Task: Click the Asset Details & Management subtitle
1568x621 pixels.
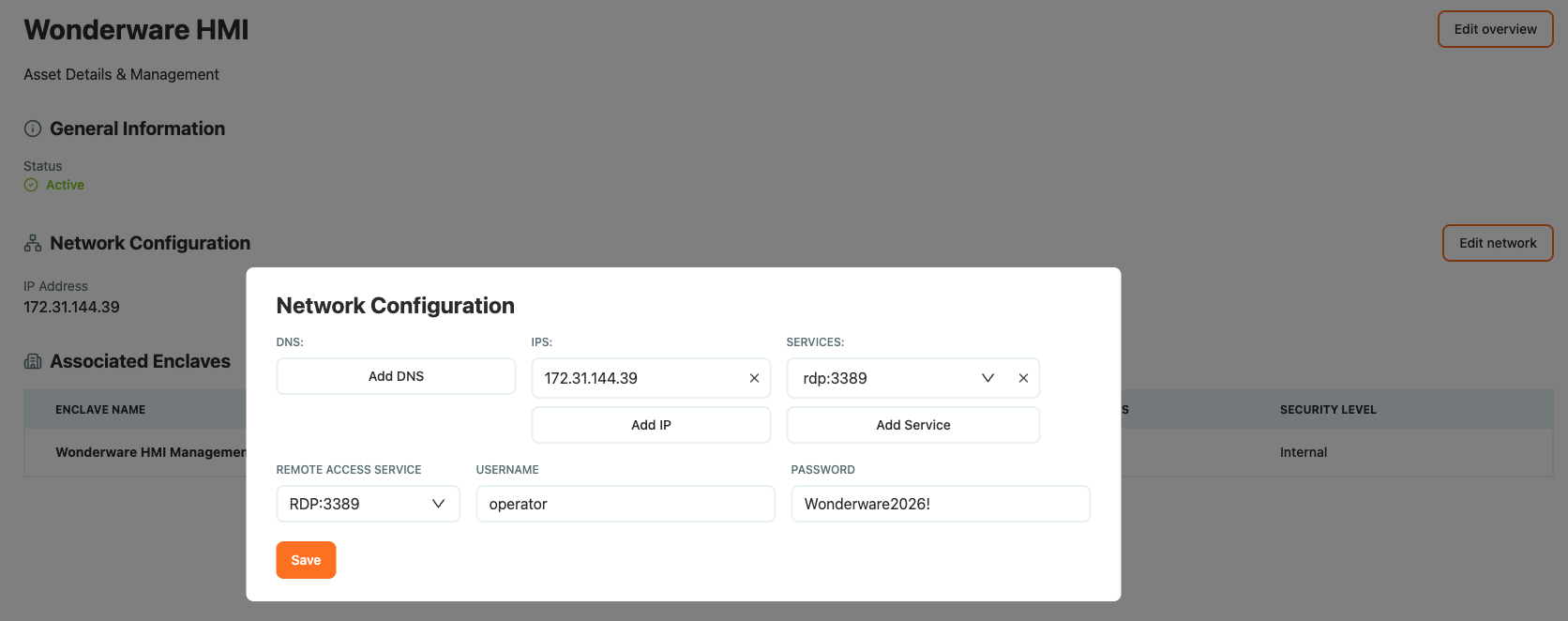Action: pyautogui.click(x=121, y=74)
